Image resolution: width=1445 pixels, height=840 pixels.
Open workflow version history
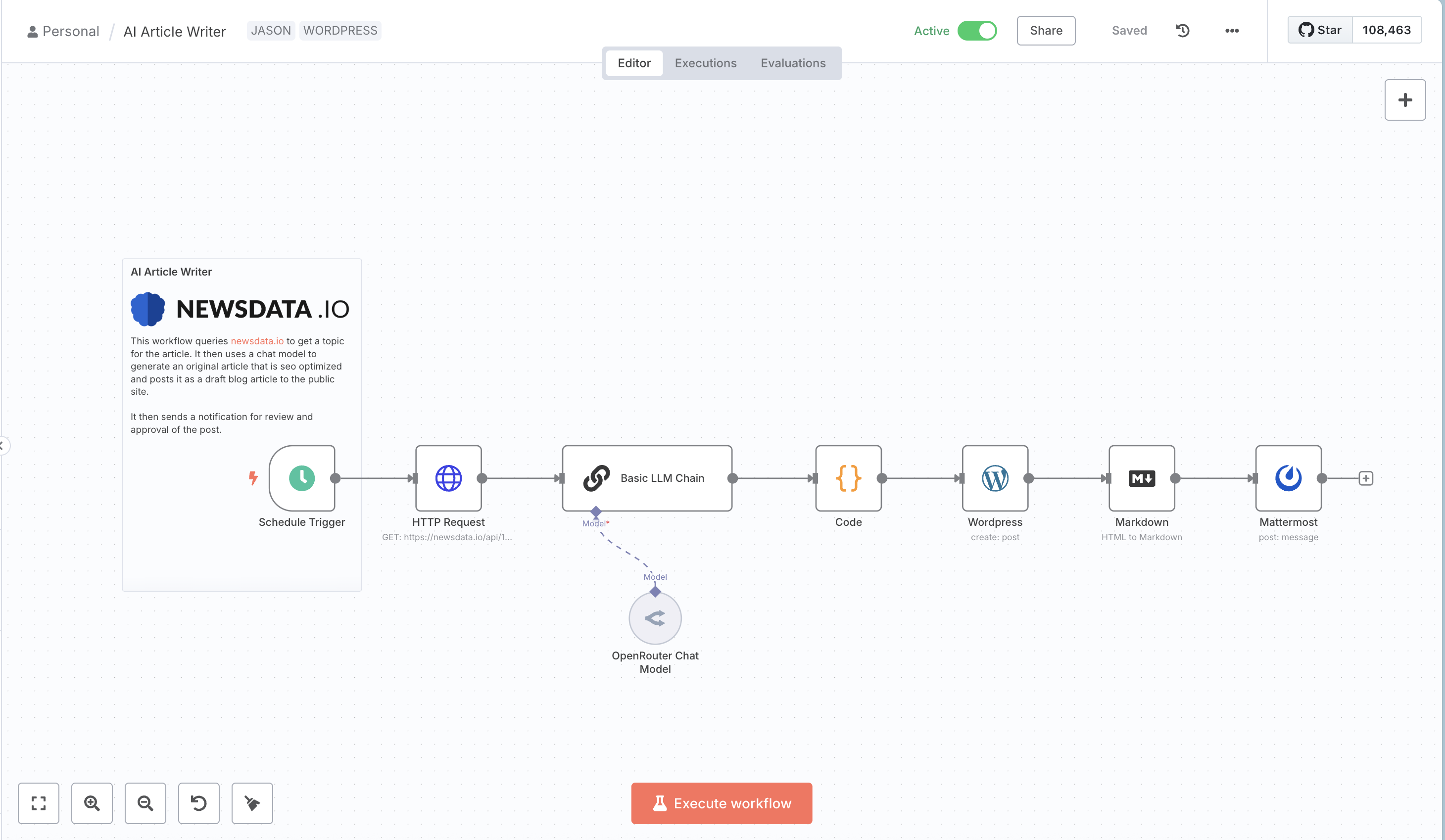click(x=1182, y=30)
